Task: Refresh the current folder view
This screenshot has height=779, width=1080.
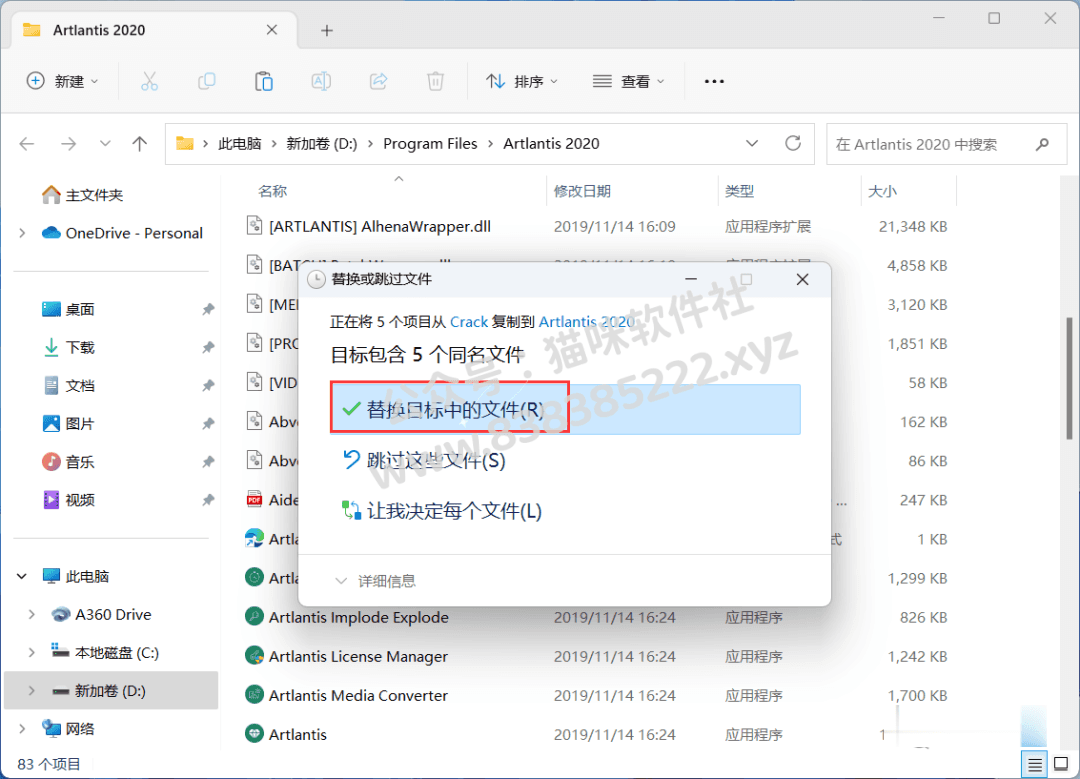Action: 793,143
